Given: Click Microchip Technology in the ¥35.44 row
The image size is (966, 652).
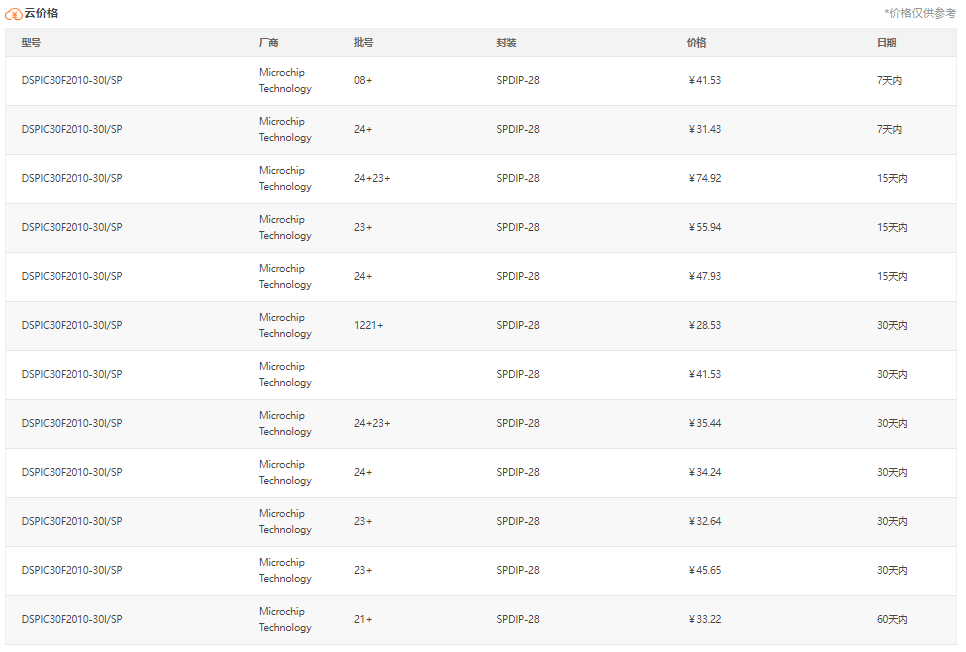Looking at the screenshot, I should click(285, 423).
